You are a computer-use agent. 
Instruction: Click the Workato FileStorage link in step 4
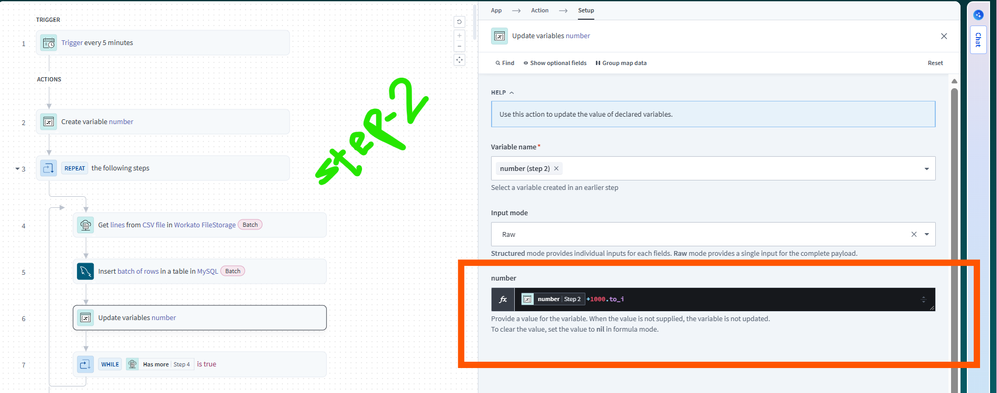click(205, 225)
